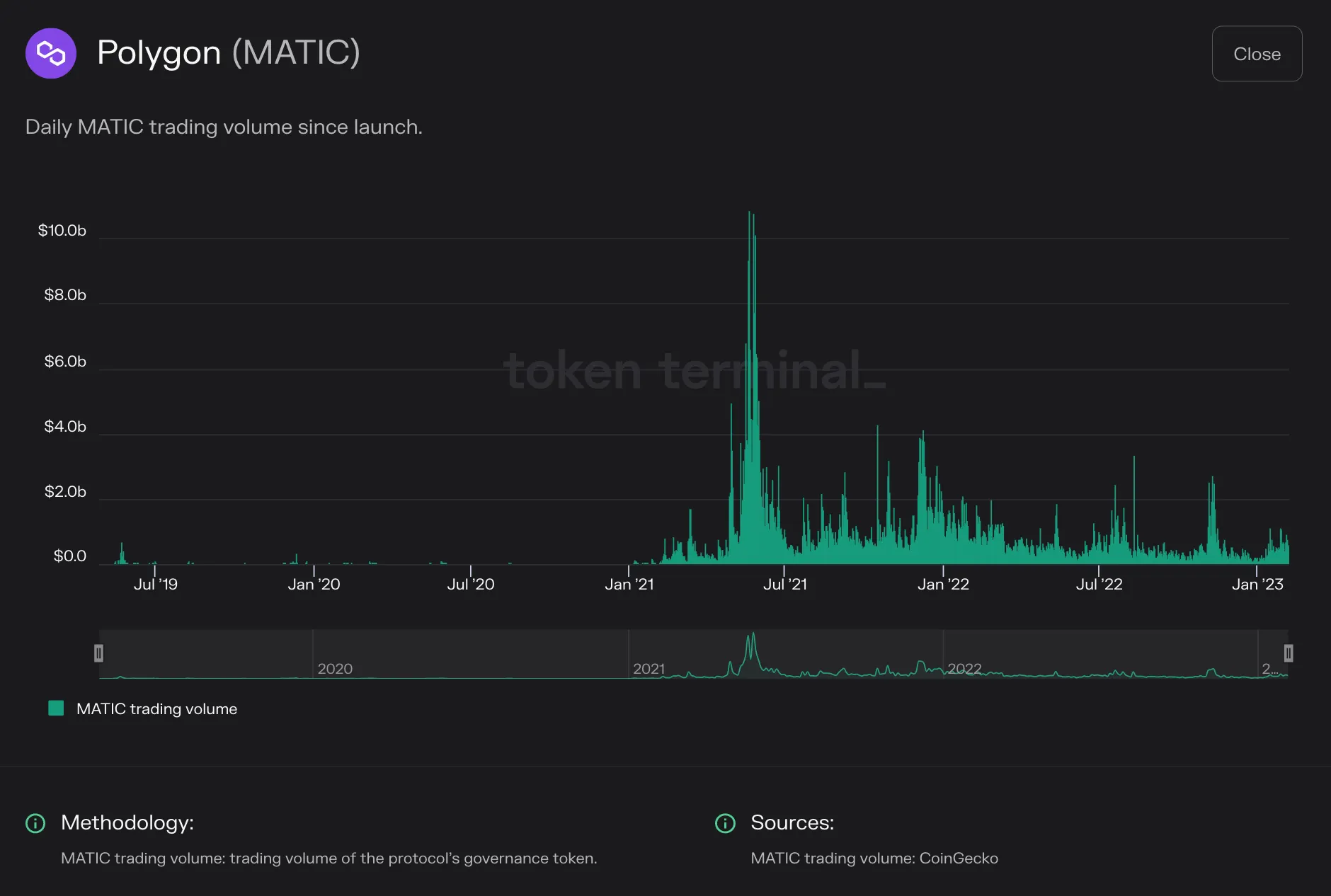Click the 'MATIC trading volume: CoinGecko' source text
The height and width of the screenshot is (896, 1331).
[874, 858]
